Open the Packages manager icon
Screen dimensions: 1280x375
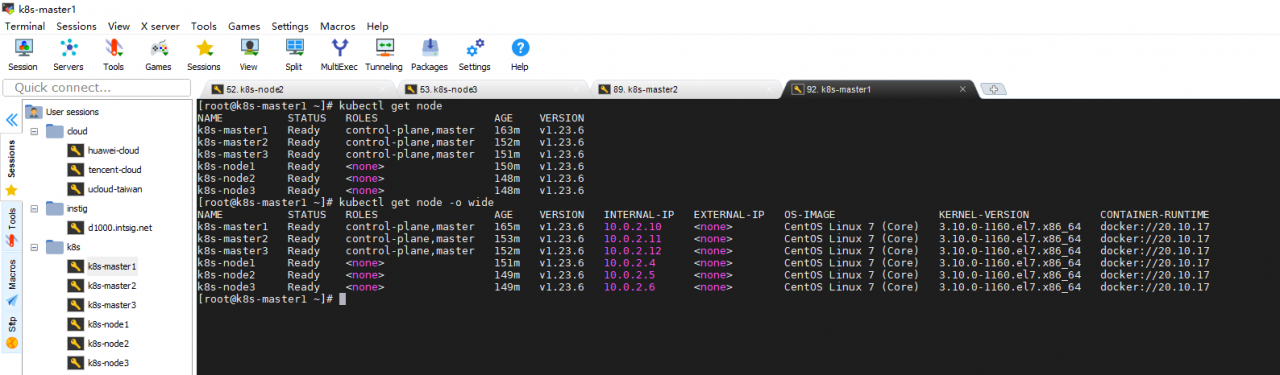[x=429, y=54]
